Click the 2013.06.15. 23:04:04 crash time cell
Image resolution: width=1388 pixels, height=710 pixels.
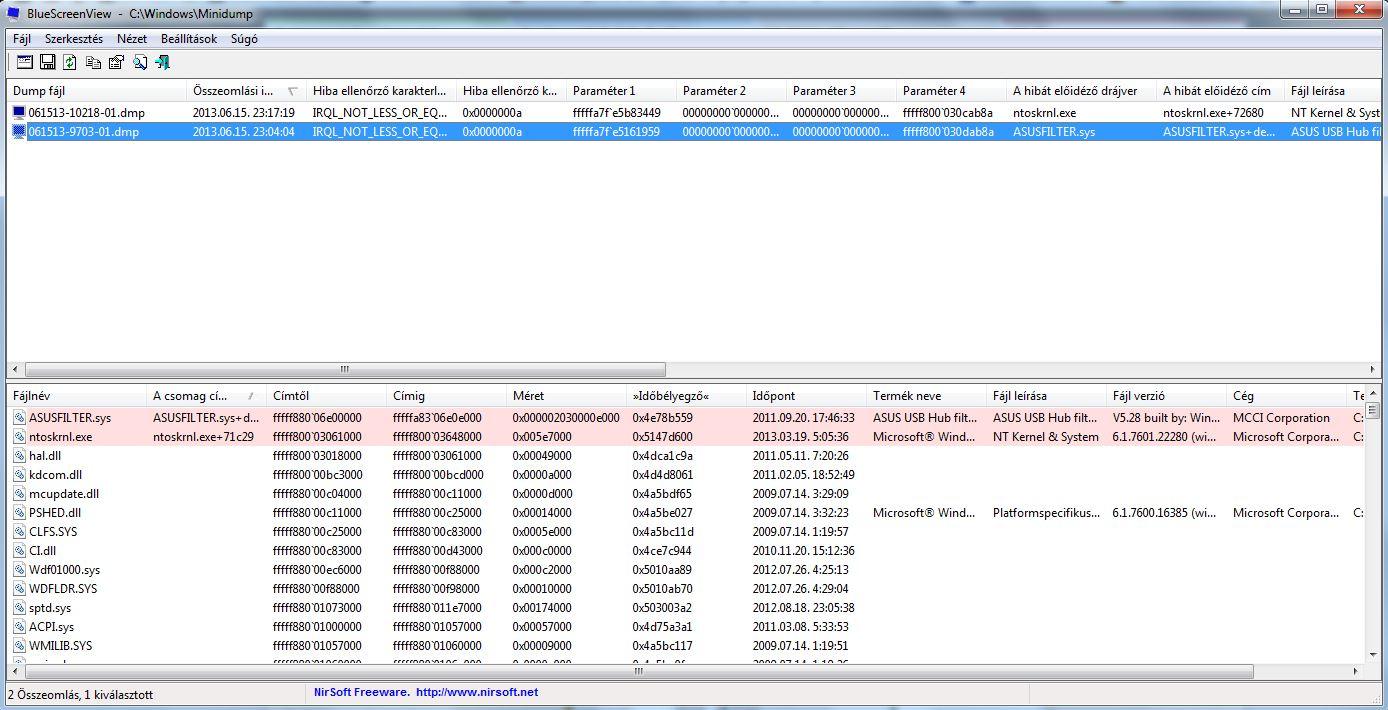(243, 132)
